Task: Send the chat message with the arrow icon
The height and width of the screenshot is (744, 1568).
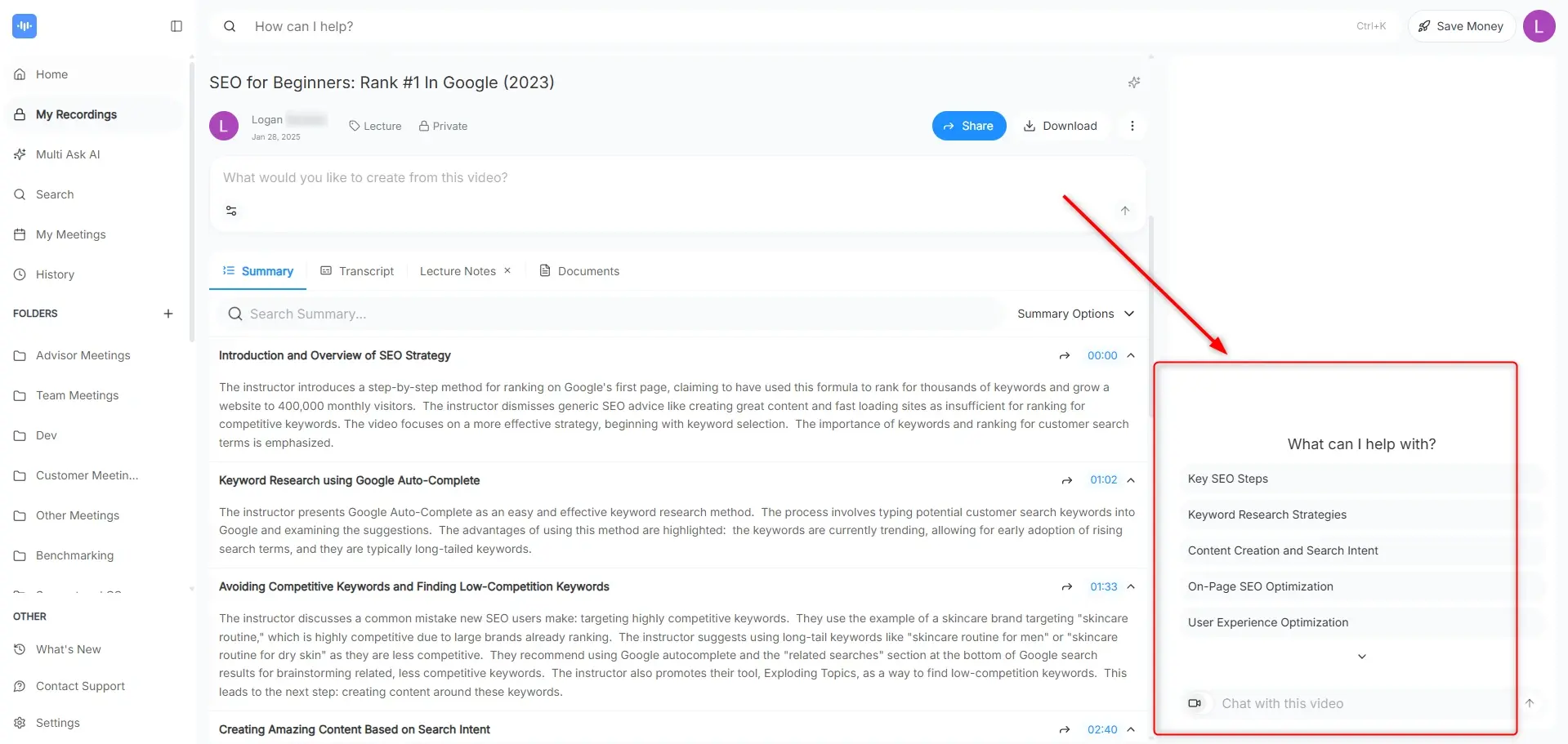Action: pyautogui.click(x=1530, y=703)
